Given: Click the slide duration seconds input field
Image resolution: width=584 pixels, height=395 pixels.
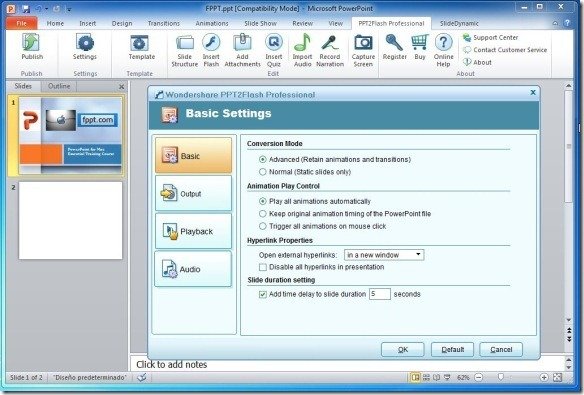Looking at the screenshot, I should tap(380, 294).
